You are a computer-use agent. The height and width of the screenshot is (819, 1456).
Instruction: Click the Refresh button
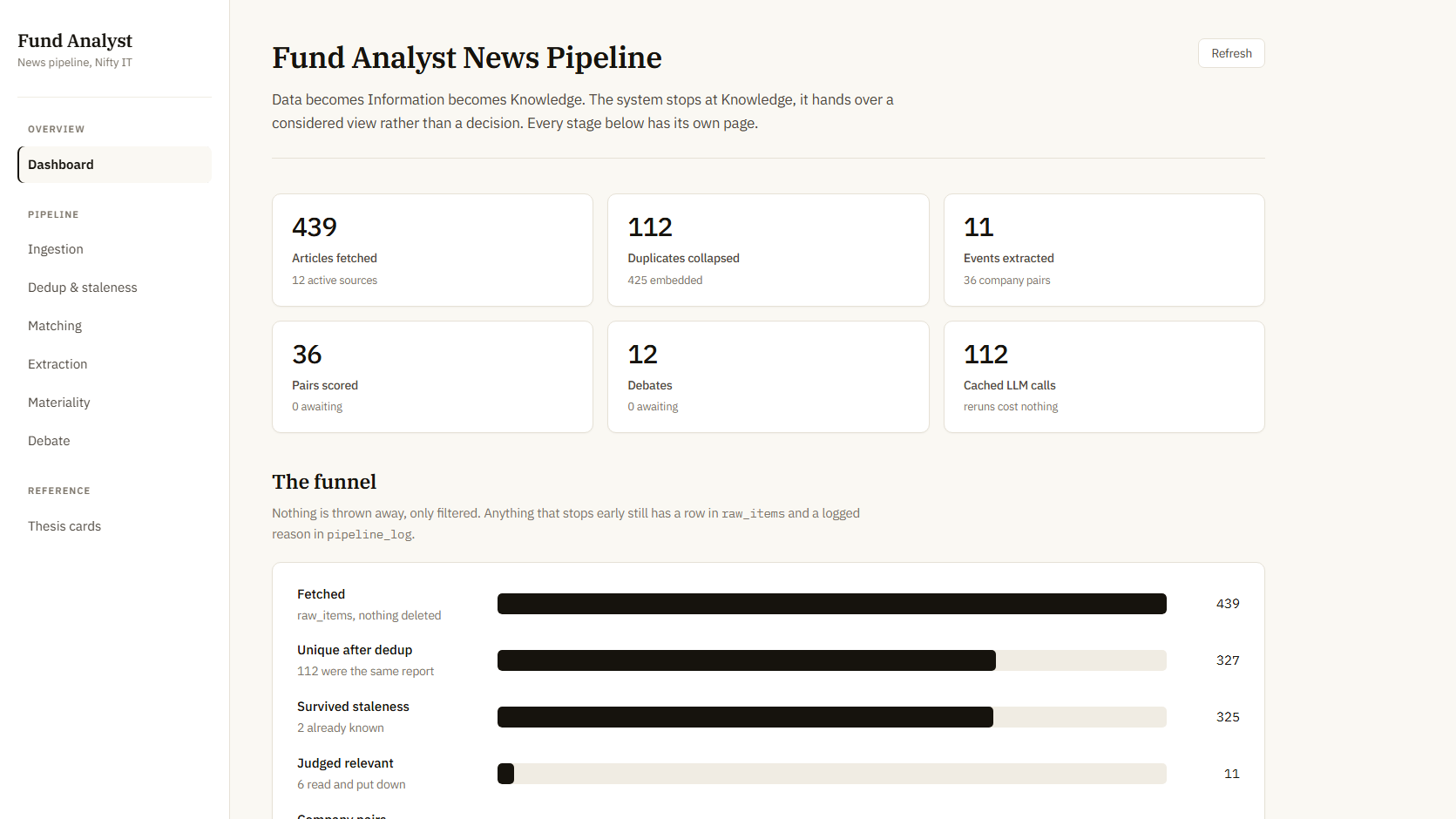(x=1231, y=53)
